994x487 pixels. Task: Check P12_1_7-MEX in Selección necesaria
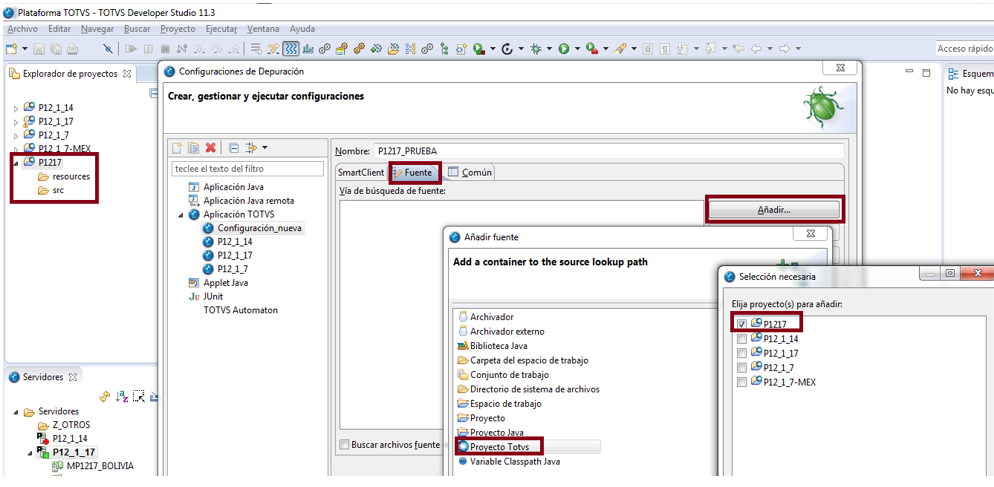tap(742, 382)
